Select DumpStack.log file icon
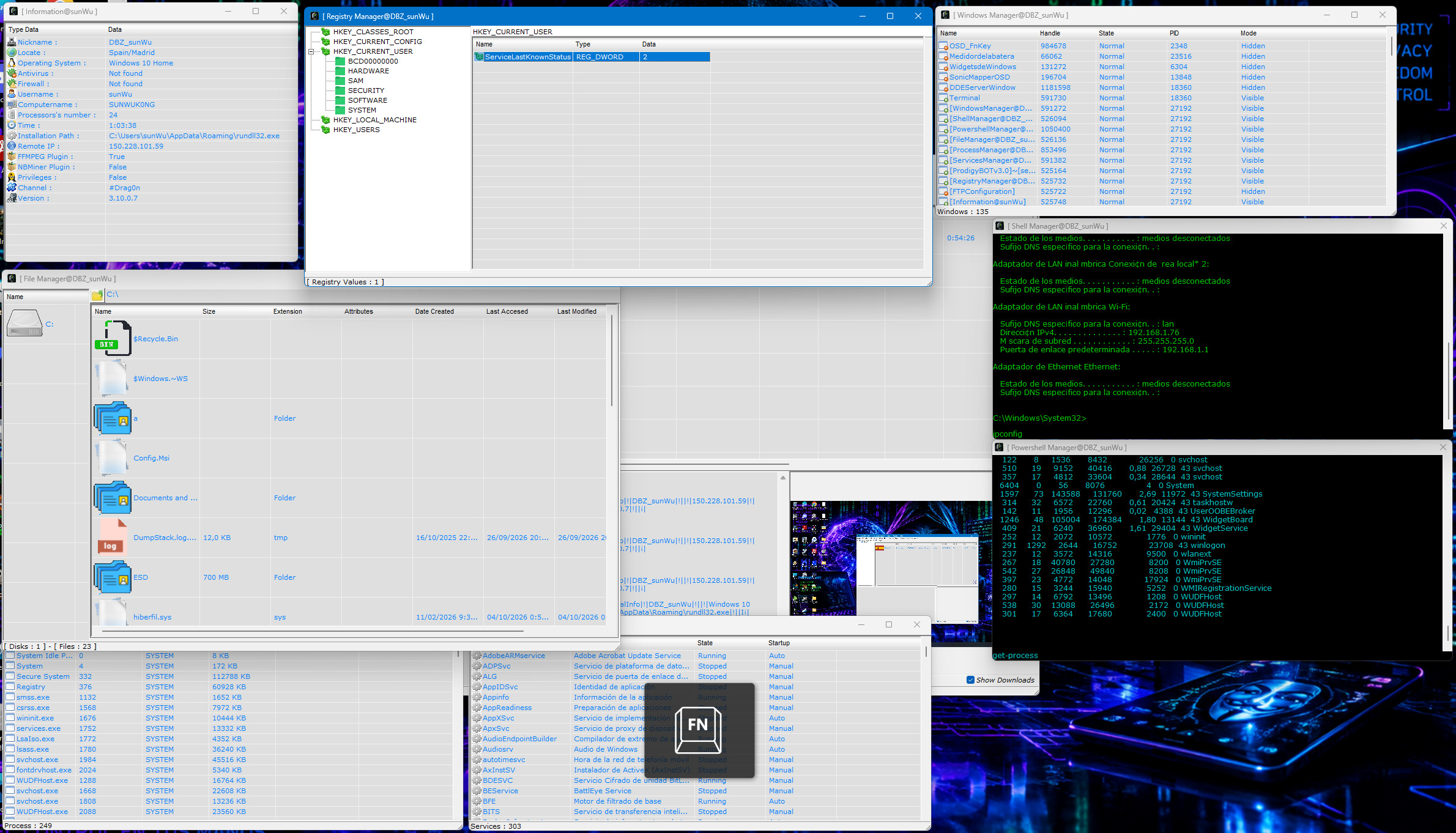The width and height of the screenshot is (1456, 833). coord(113,537)
